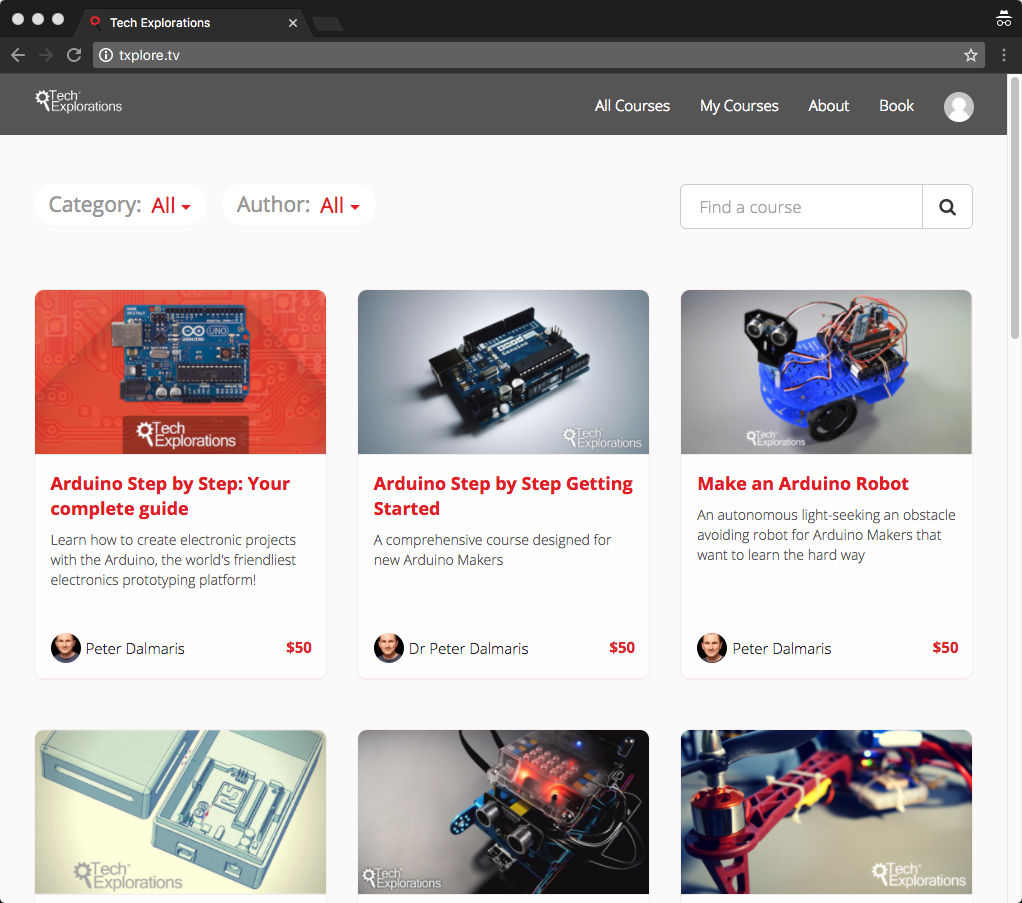The image size is (1022, 903).
Task: Click the site info icon in address bar
Action: pos(106,55)
